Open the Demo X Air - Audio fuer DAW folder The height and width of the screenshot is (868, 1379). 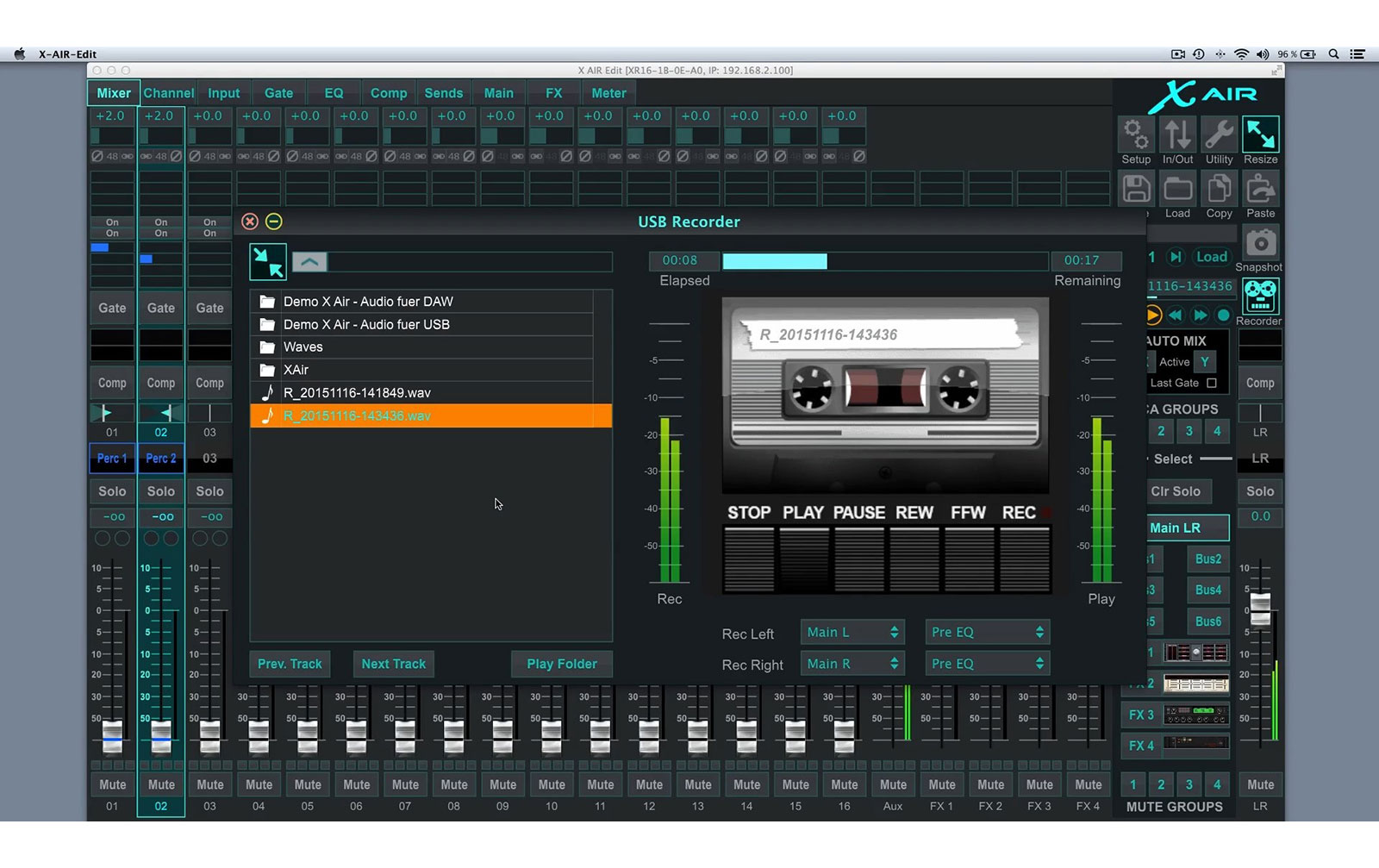(x=421, y=302)
